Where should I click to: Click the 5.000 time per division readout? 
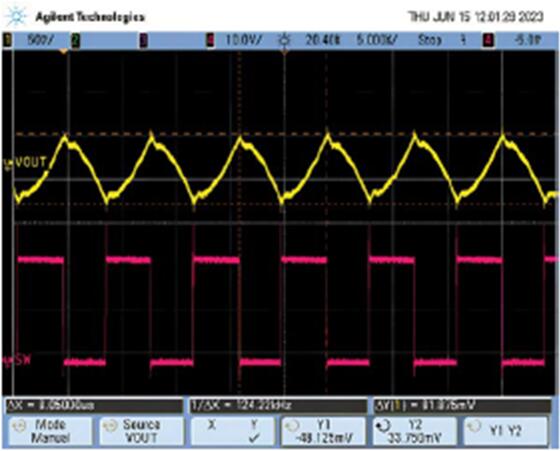click(377, 40)
